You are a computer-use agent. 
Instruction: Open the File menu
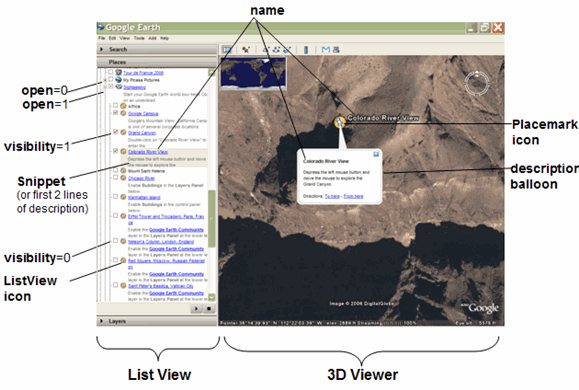(102, 38)
